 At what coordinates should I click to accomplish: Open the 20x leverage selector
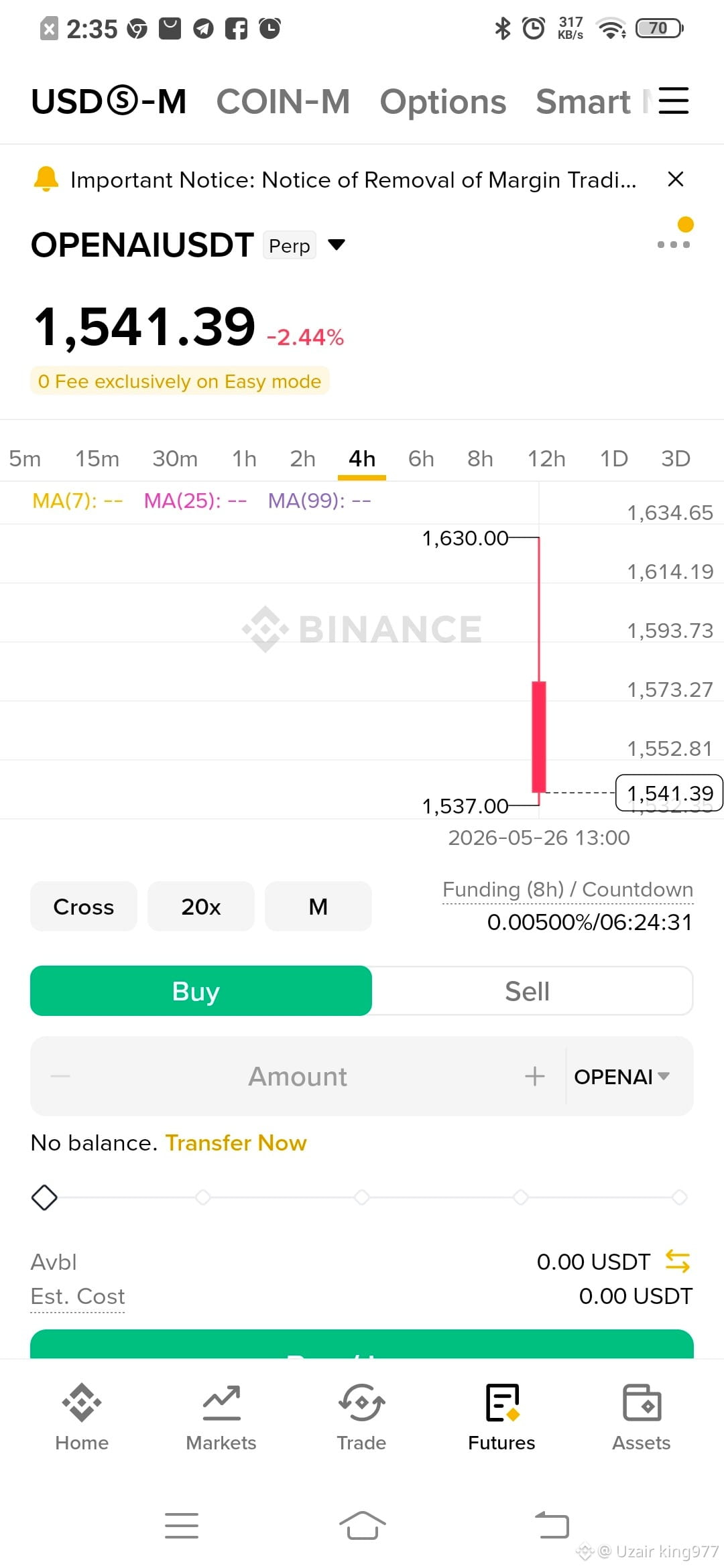coord(201,907)
